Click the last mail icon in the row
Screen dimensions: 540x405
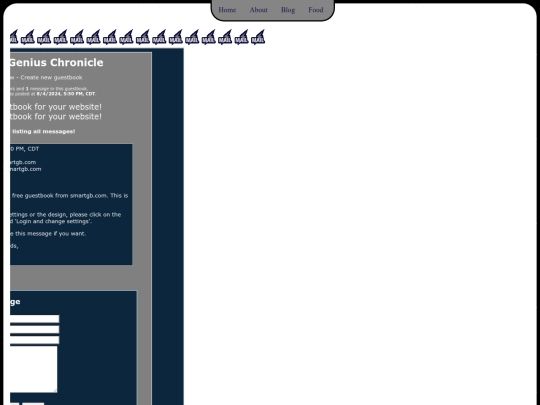pos(258,37)
